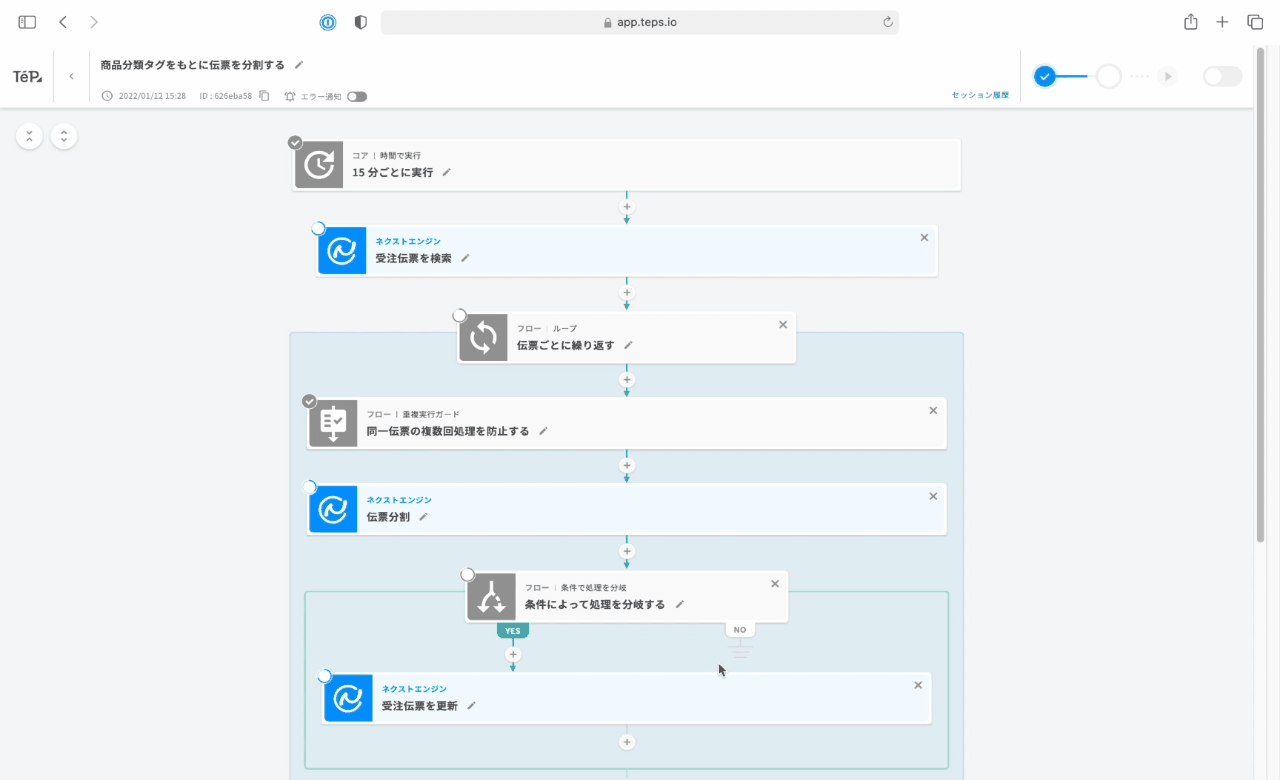Viewport: 1280px width, 780px height.
Task: Expand all steps with the outward chevrons button
Action: coord(64,136)
